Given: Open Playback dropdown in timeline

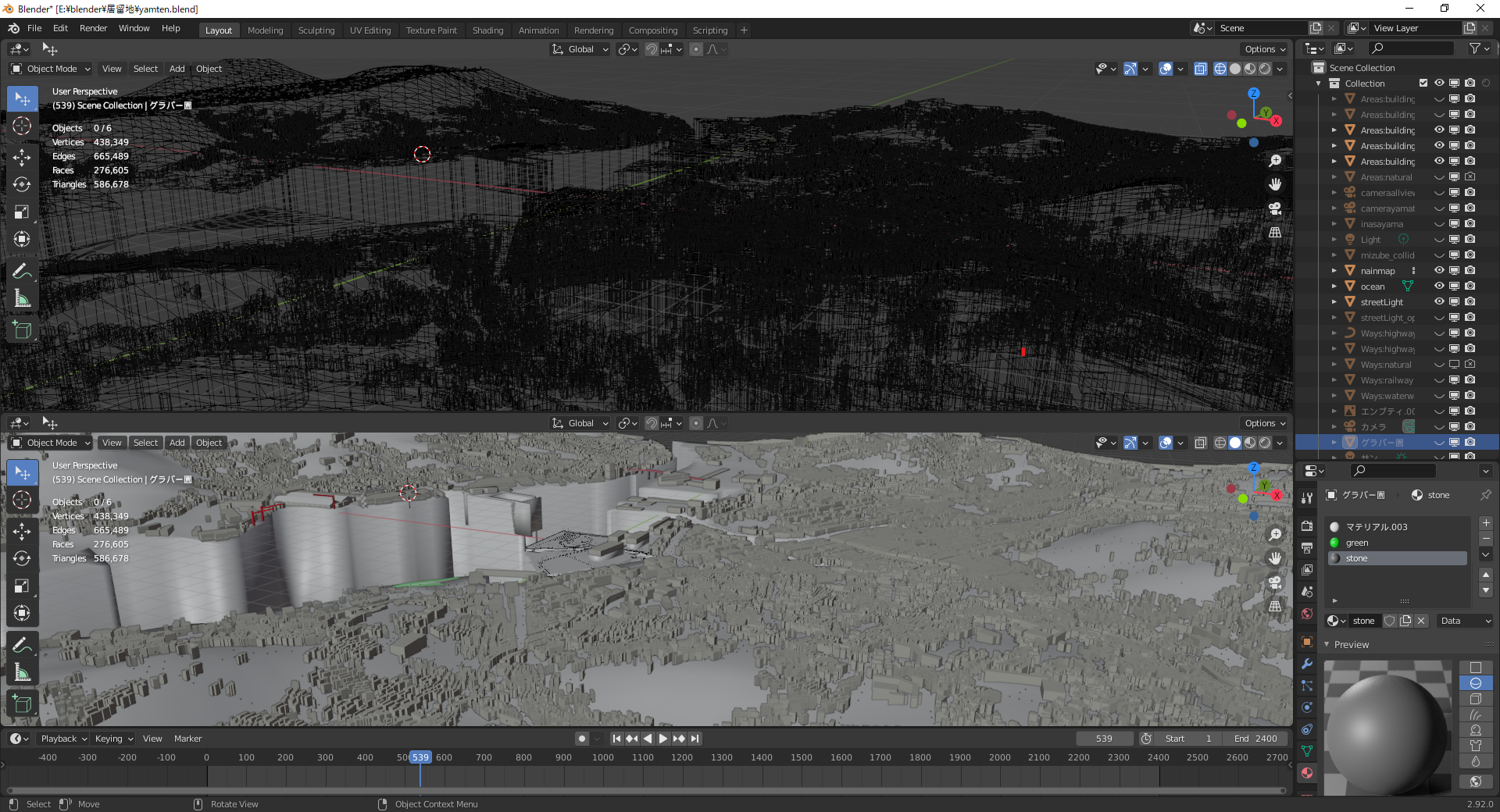Looking at the screenshot, I should tap(63, 739).
